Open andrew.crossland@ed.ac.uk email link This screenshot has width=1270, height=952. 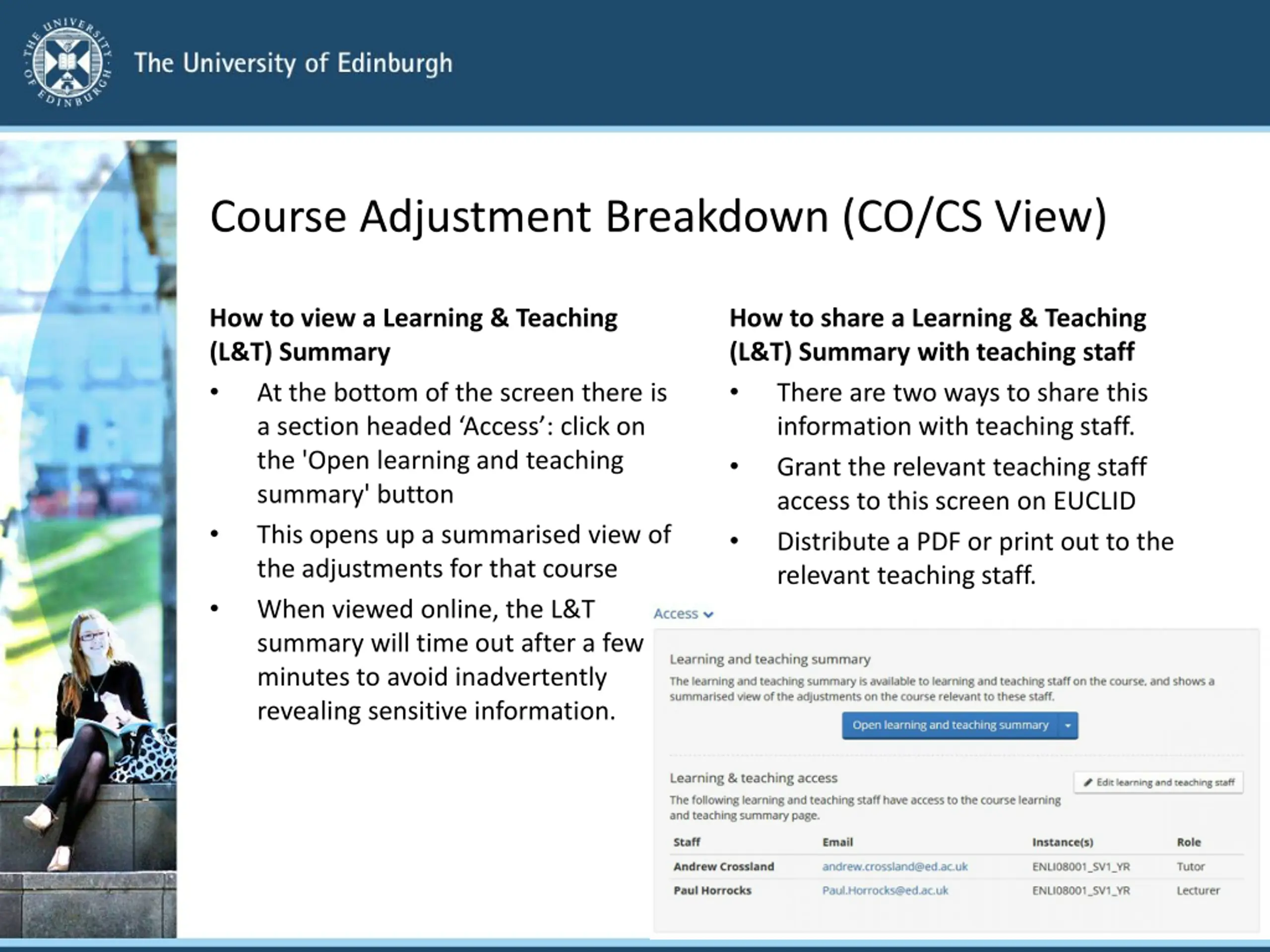[894, 867]
